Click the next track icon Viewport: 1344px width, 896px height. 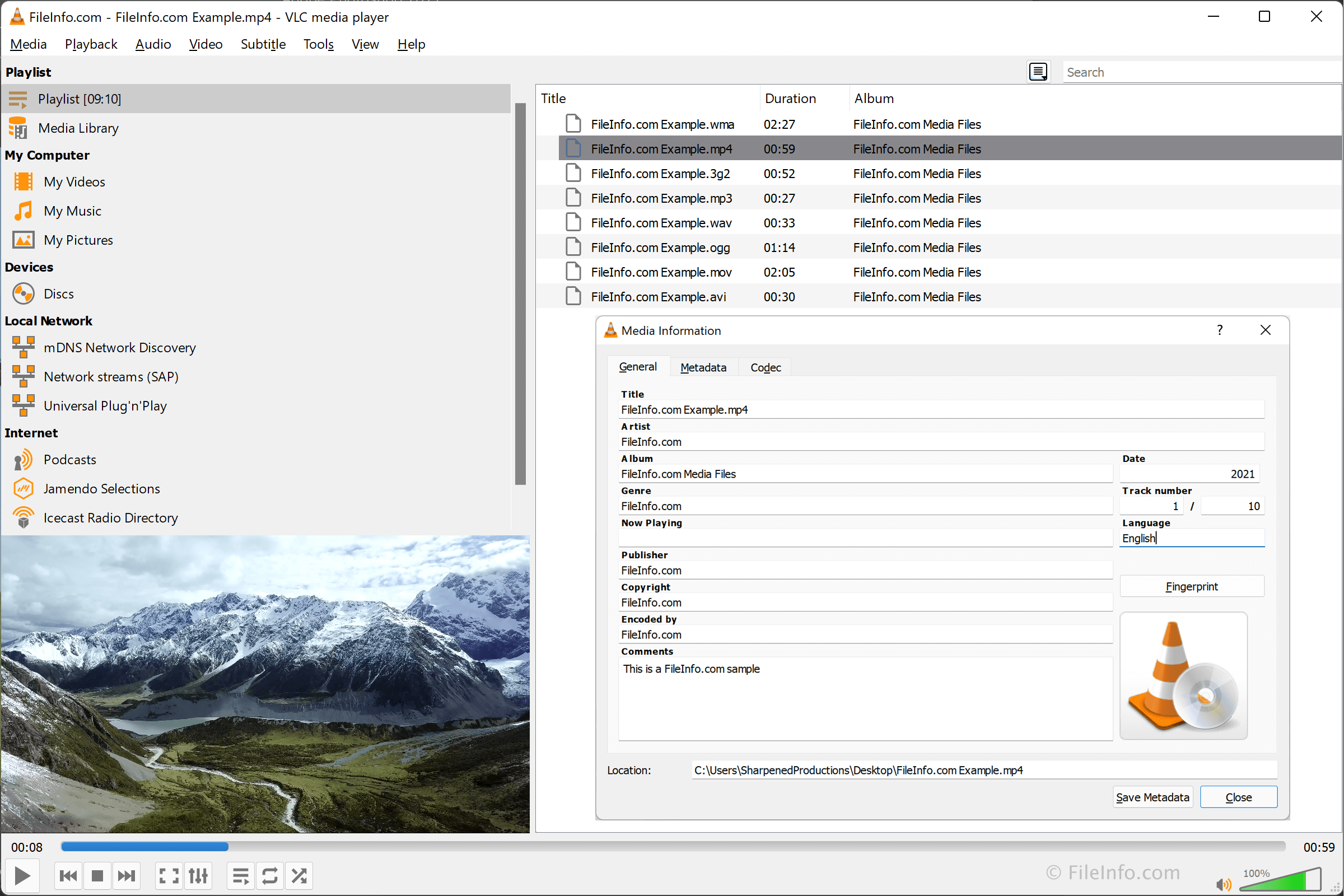coord(126,876)
